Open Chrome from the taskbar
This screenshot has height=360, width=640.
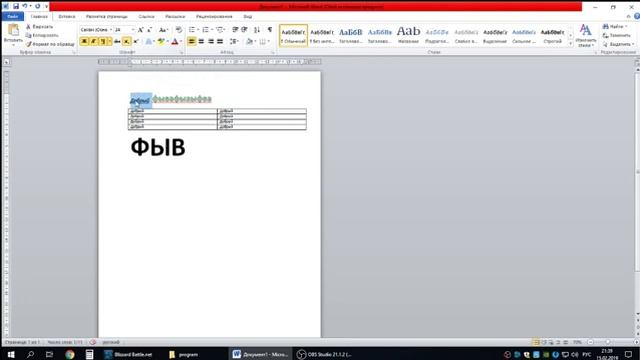(x=70, y=354)
